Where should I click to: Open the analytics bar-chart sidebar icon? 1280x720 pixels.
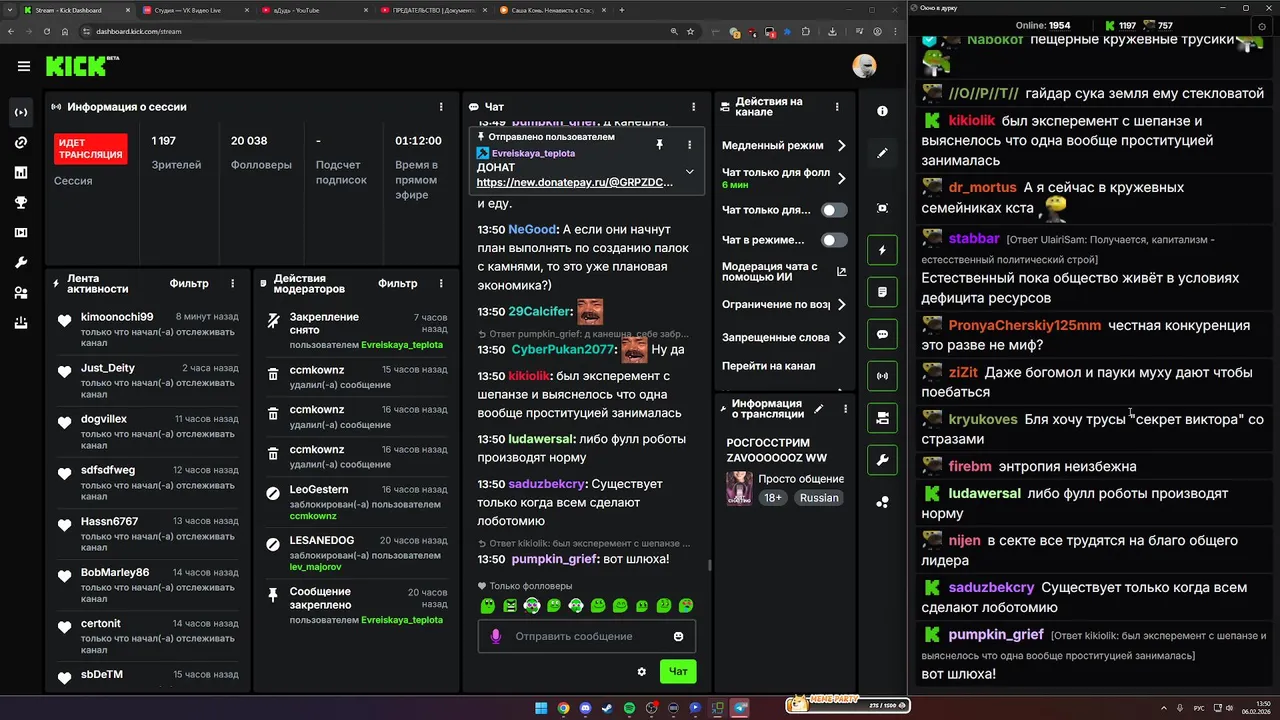(21, 173)
